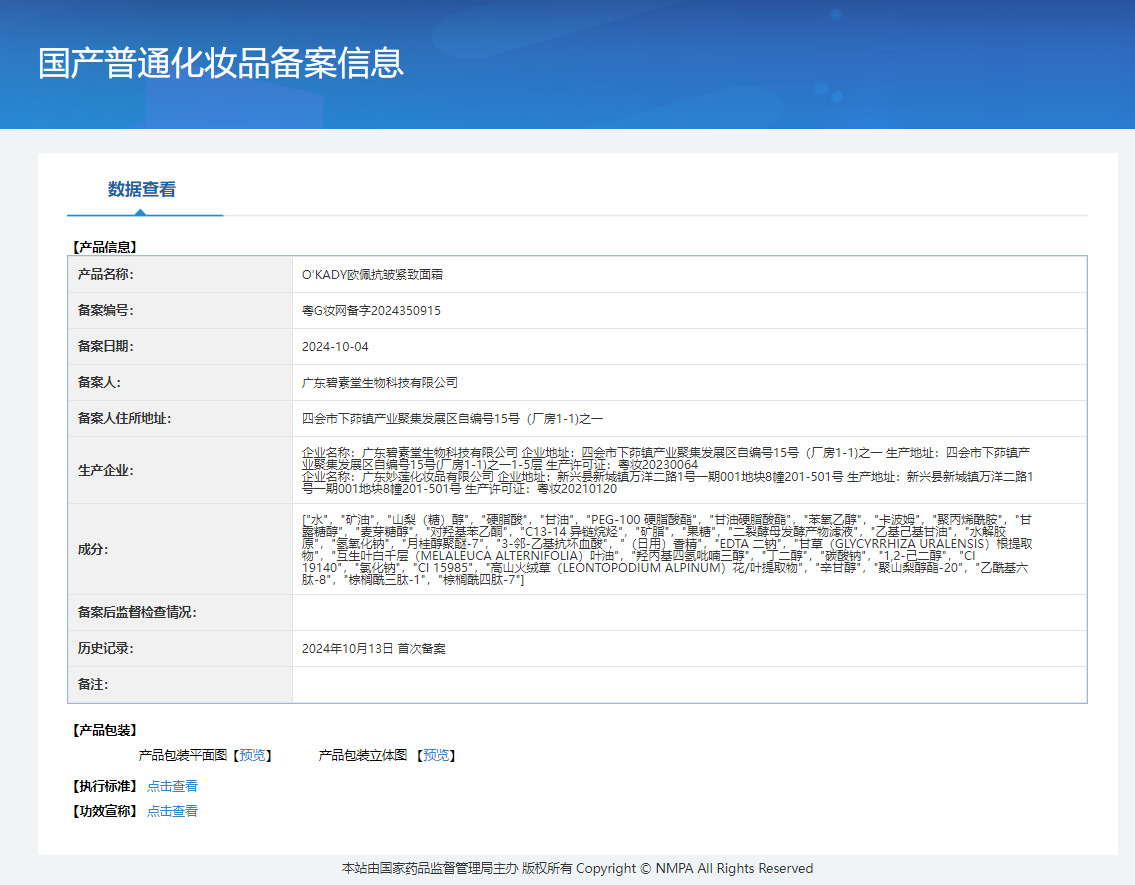This screenshot has width=1135, height=885.
Task: Open the 数据查看 tab
Action: point(142,190)
